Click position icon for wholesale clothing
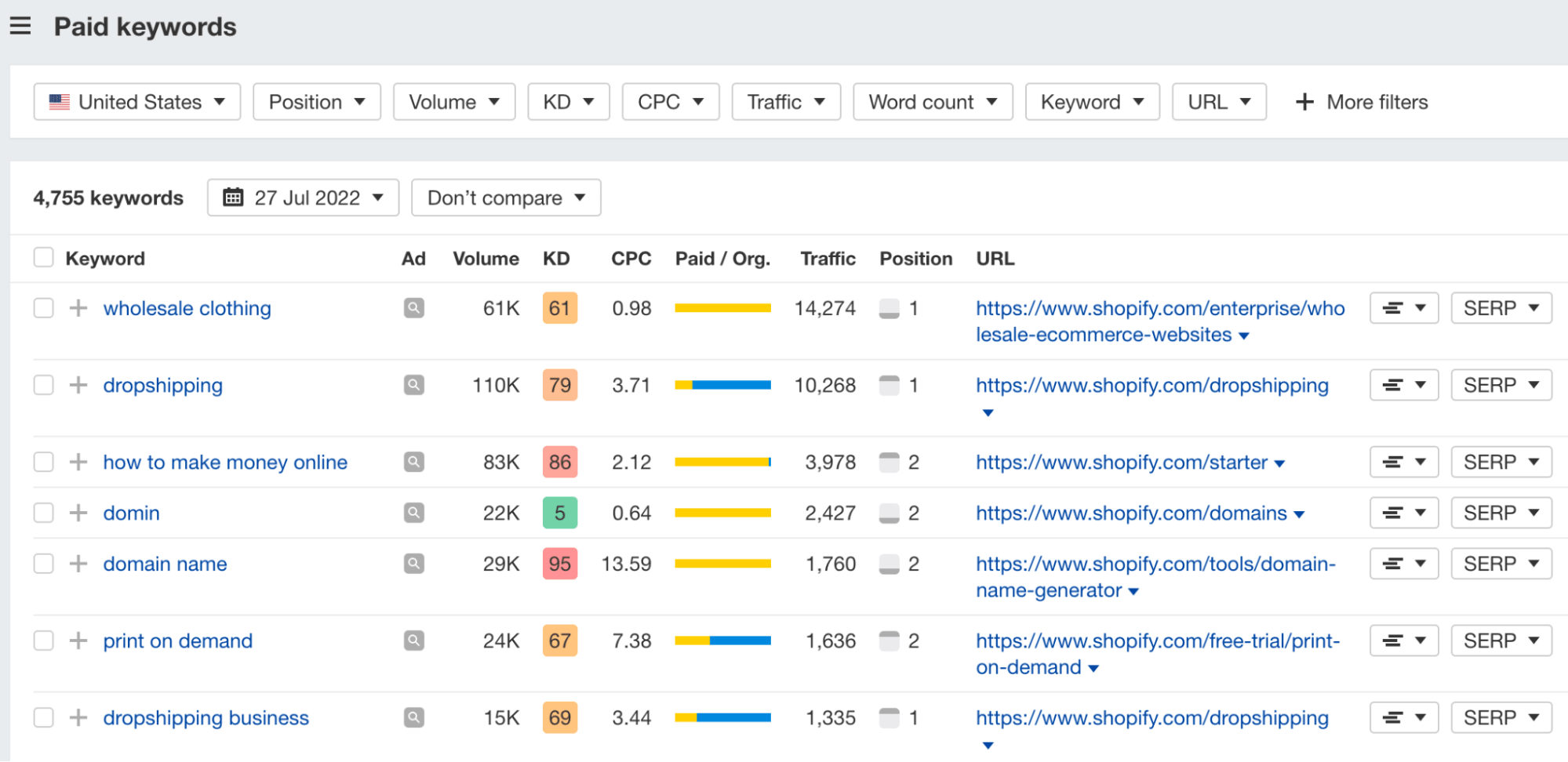The height and width of the screenshot is (762, 1568). (x=890, y=308)
